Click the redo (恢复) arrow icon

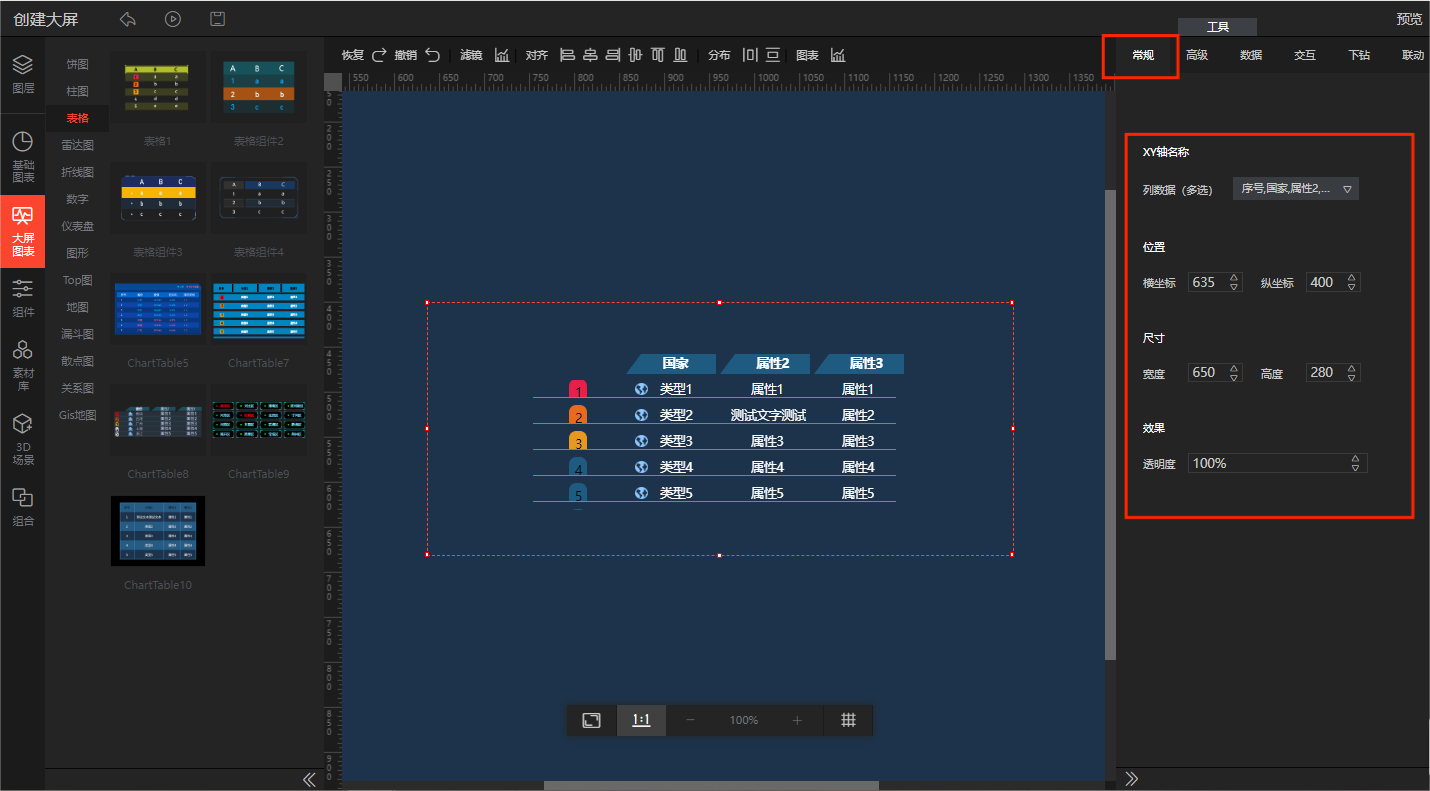(x=379, y=55)
